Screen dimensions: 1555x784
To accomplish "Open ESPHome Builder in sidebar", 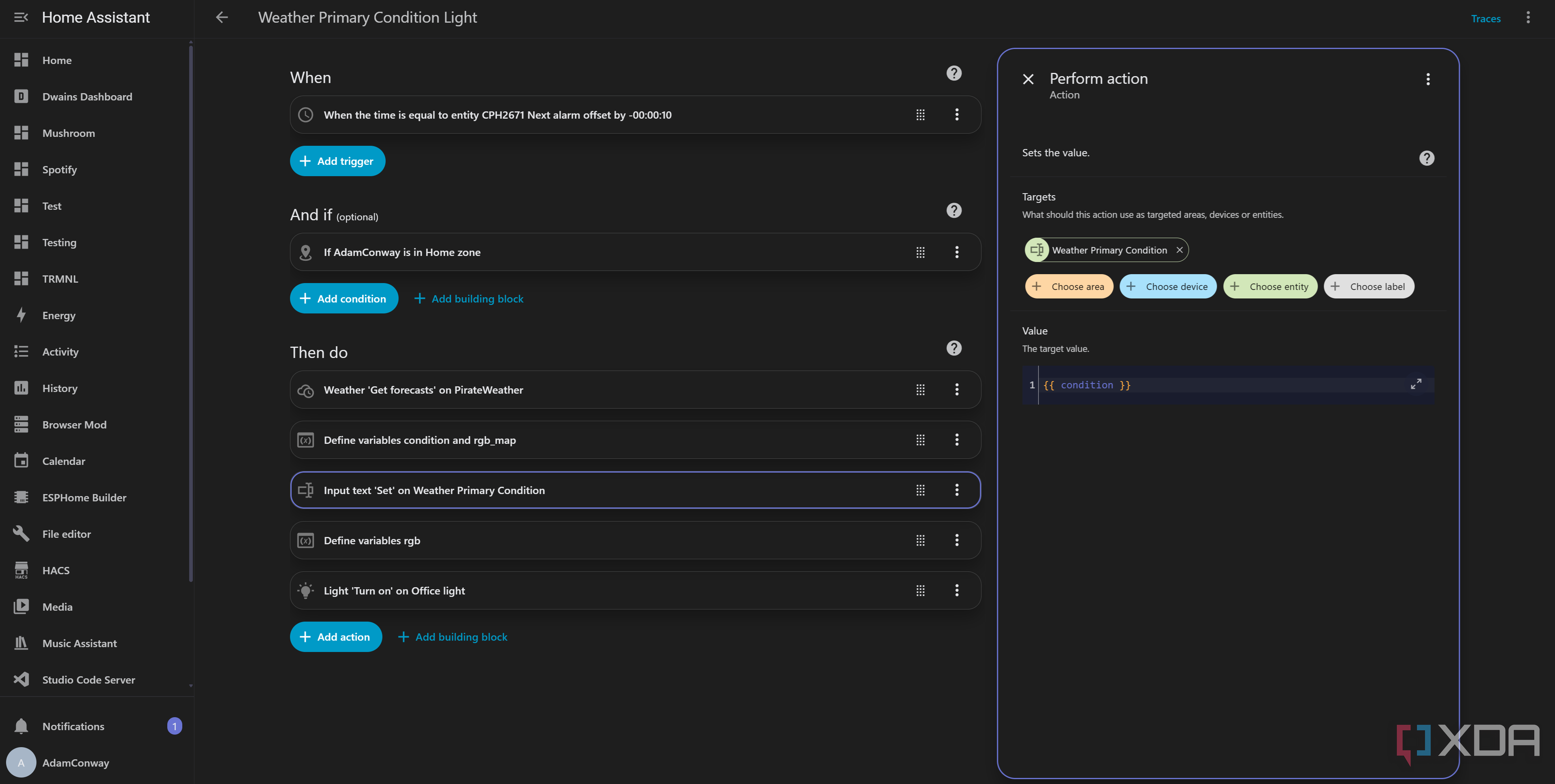I will (x=96, y=498).
